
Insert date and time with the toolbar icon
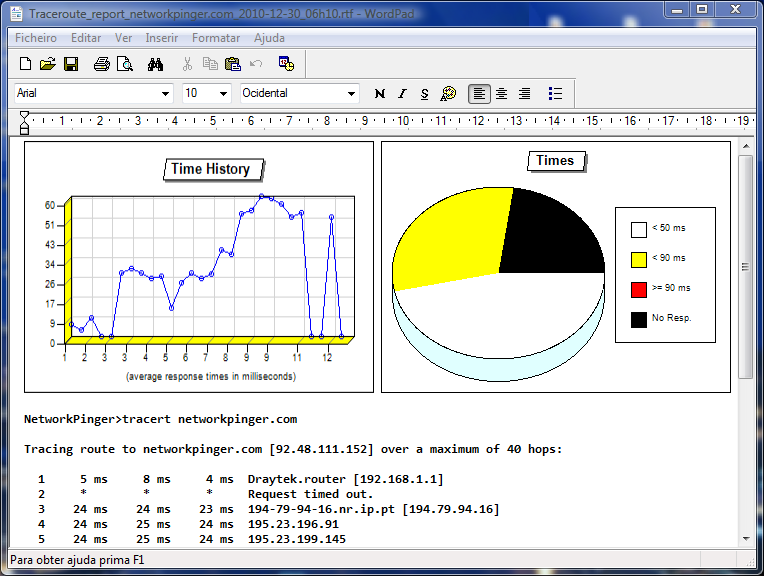tap(286, 64)
